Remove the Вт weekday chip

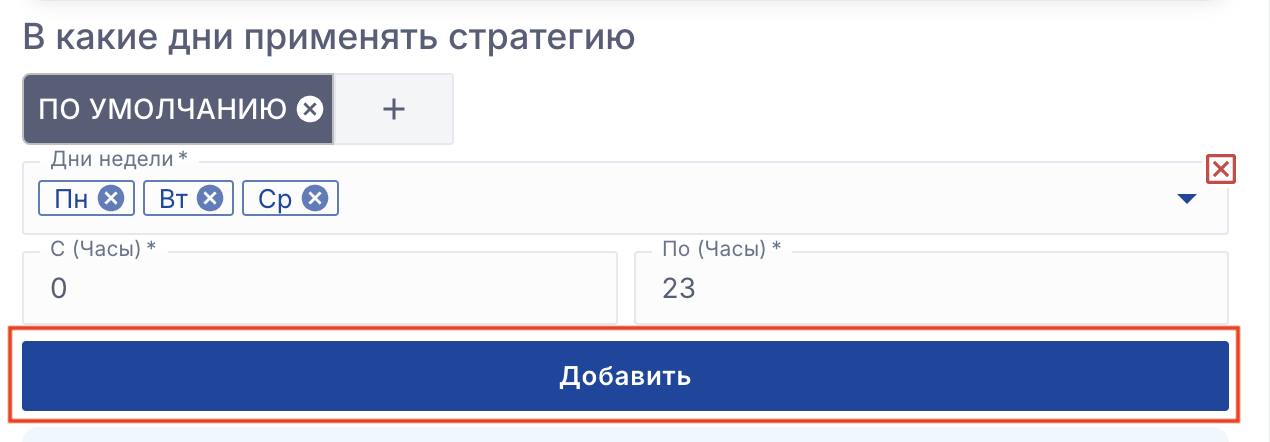coord(209,199)
